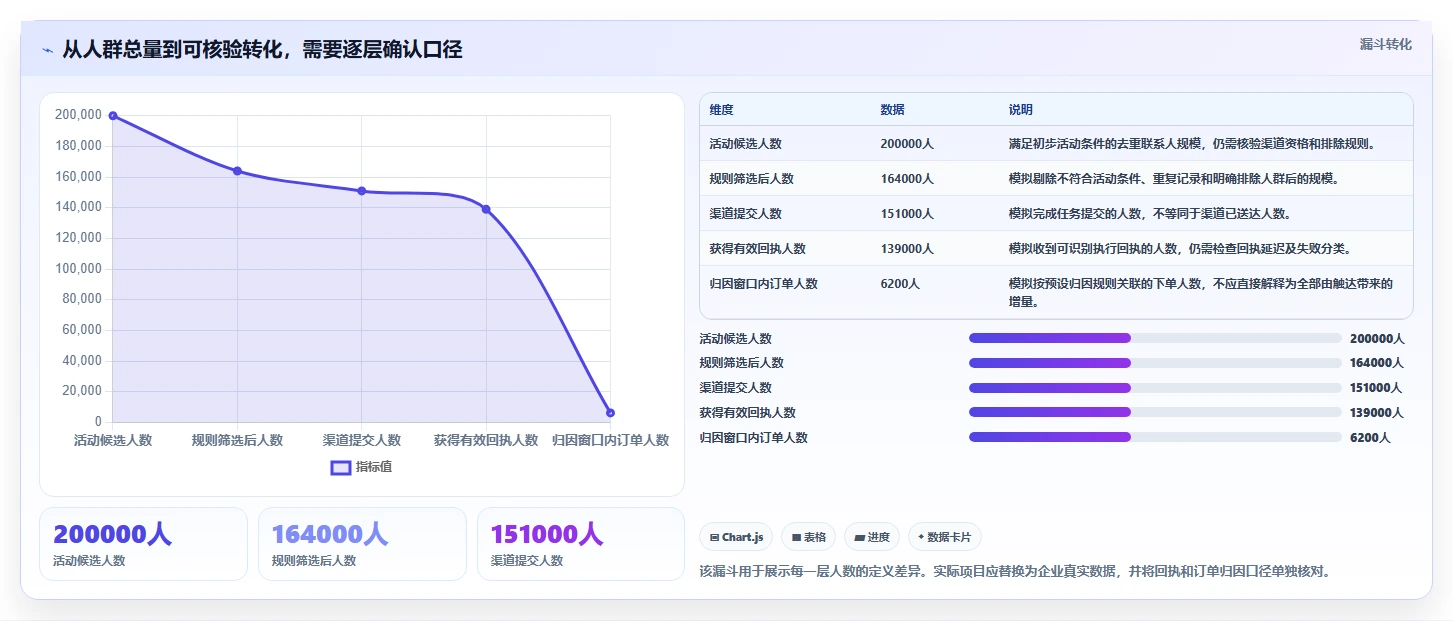This screenshot has width=1453, height=621.
Task: Click the progress bar for 规则筛选后人数
Action: [x=1155, y=363]
